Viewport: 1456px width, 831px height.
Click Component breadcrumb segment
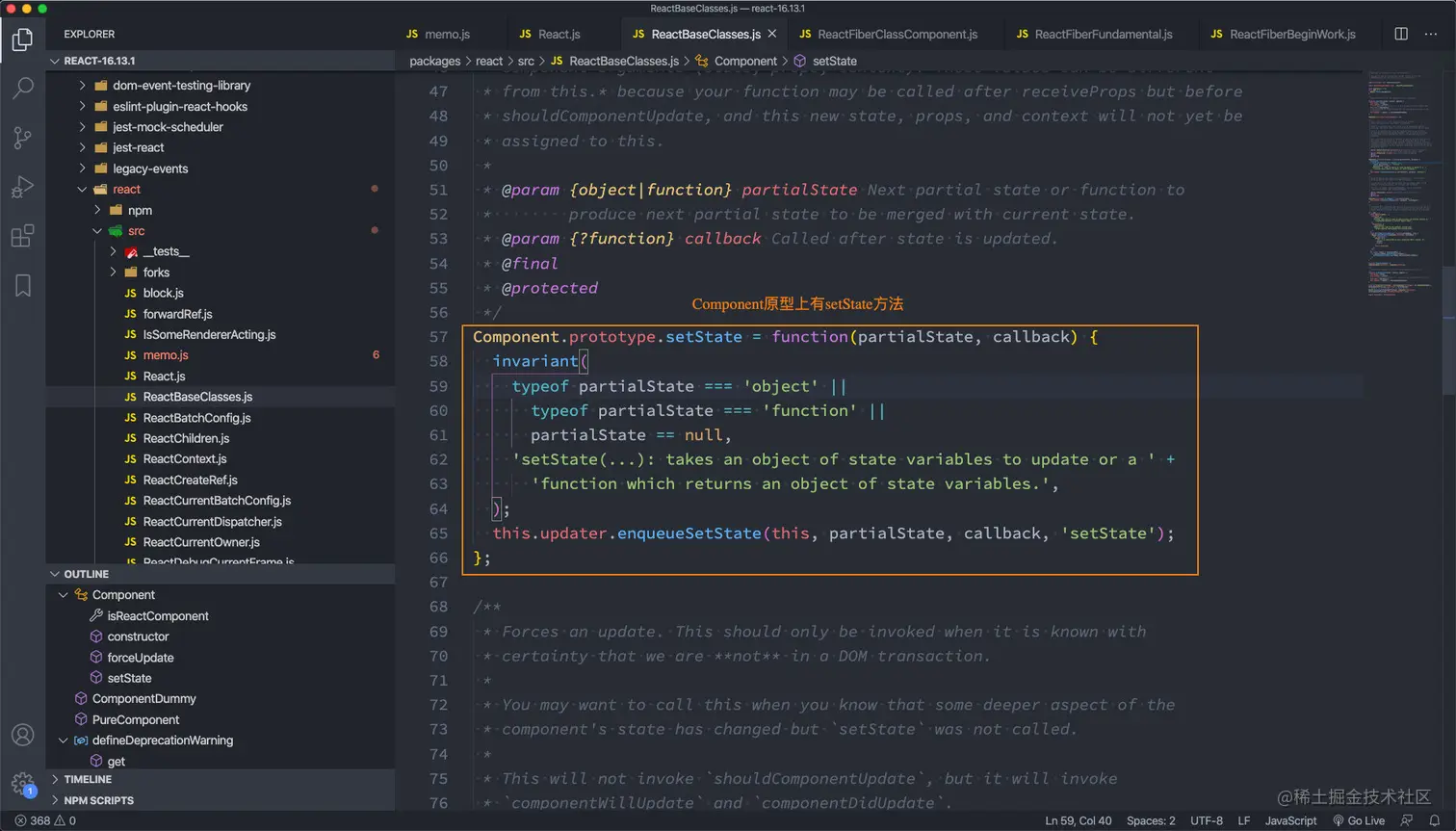click(x=745, y=61)
